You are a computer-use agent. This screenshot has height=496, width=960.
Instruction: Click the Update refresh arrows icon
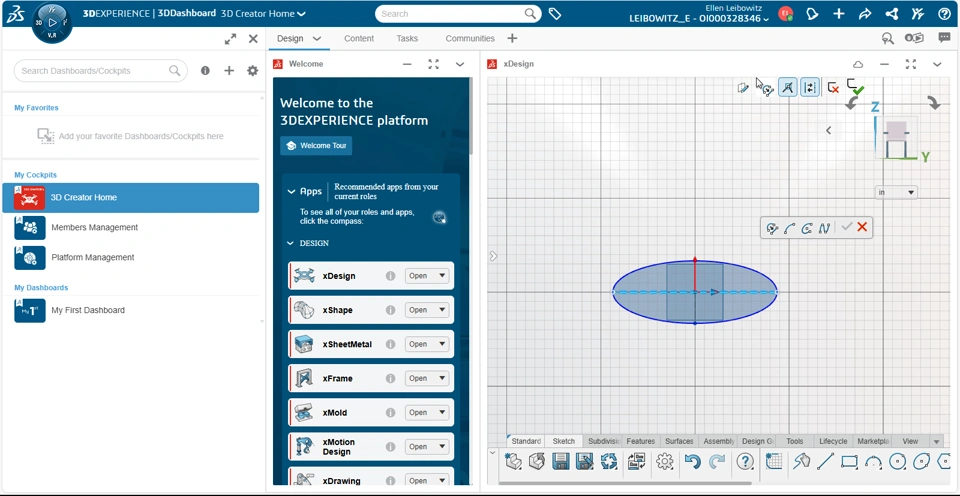pyautogui.click(x=609, y=461)
